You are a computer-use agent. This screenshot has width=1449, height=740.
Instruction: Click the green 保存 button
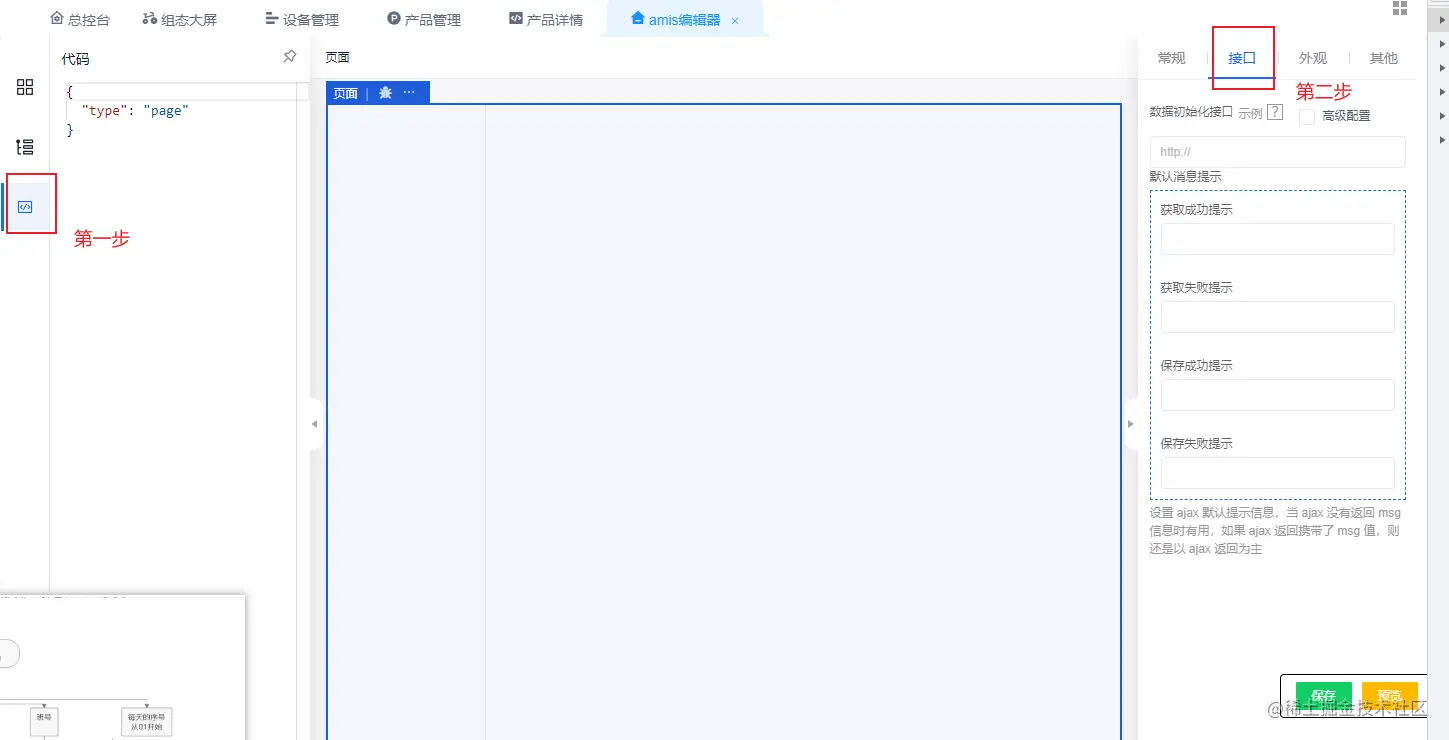point(1324,696)
